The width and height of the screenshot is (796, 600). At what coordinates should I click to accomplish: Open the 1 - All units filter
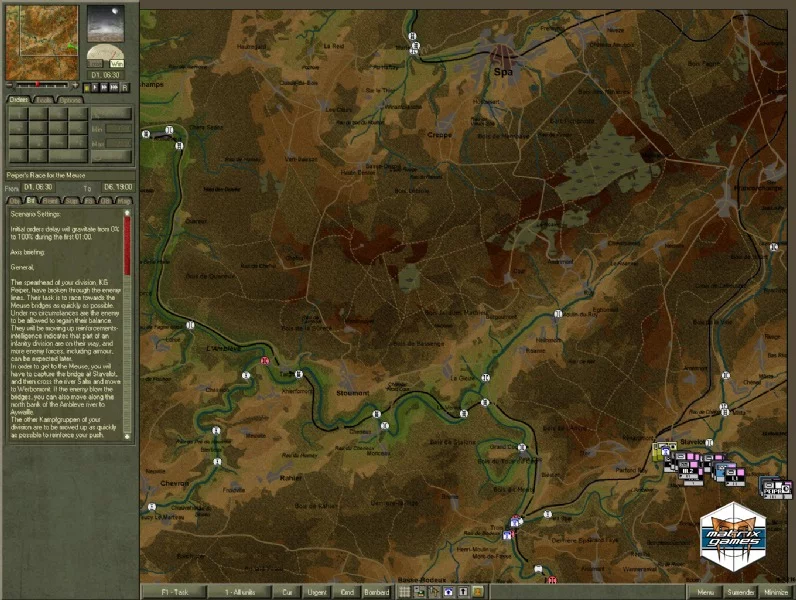[240, 592]
